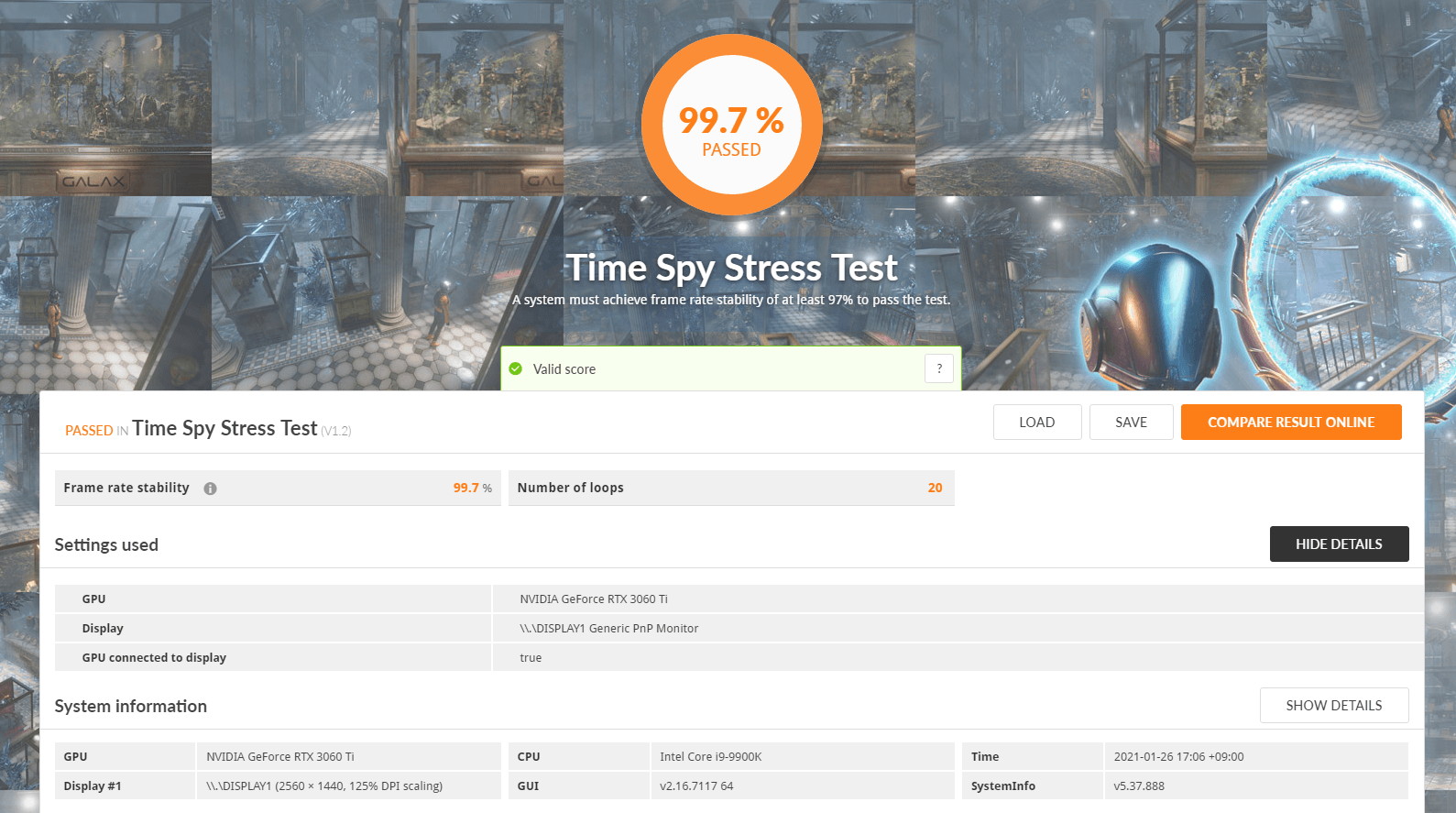The width and height of the screenshot is (1456, 813).
Task: Click the GUI version v2.16.7117 64
Action: pyautogui.click(x=696, y=786)
